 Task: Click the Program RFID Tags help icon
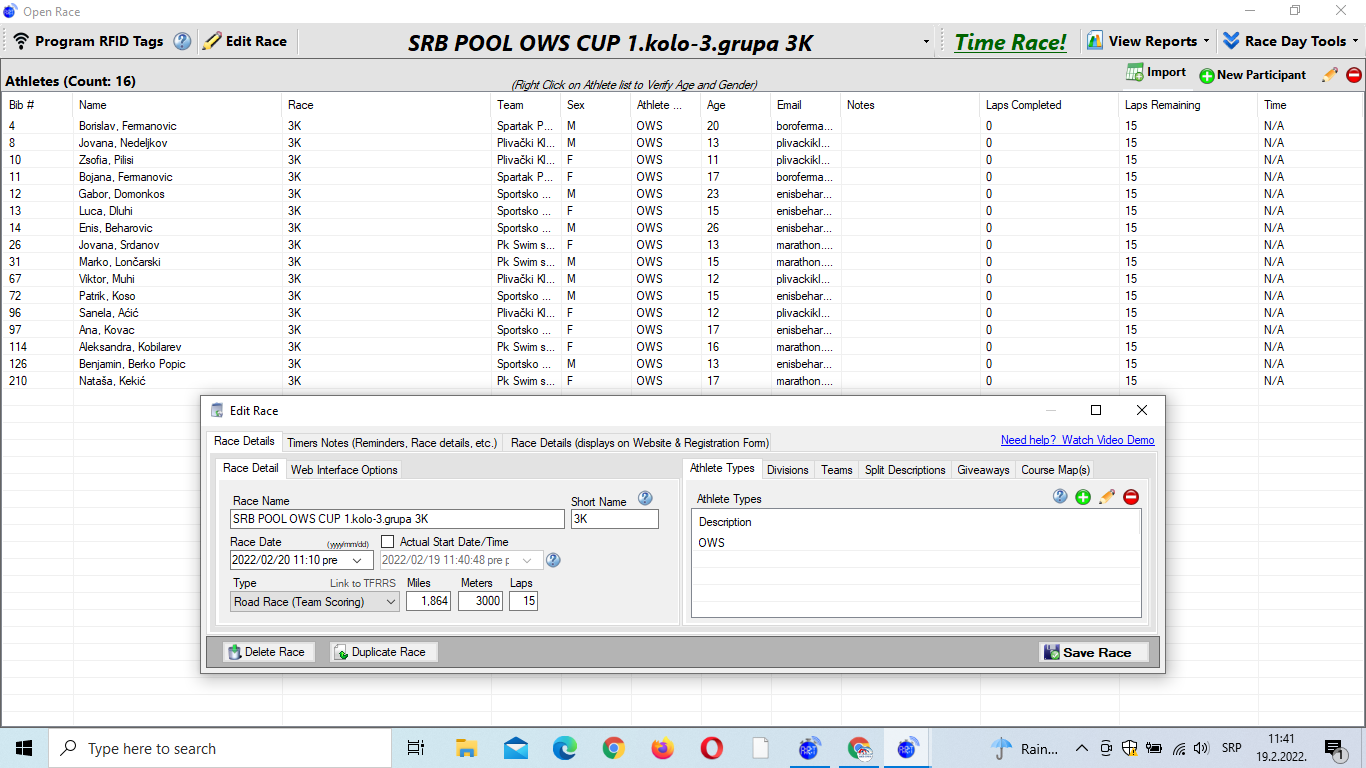coord(182,41)
